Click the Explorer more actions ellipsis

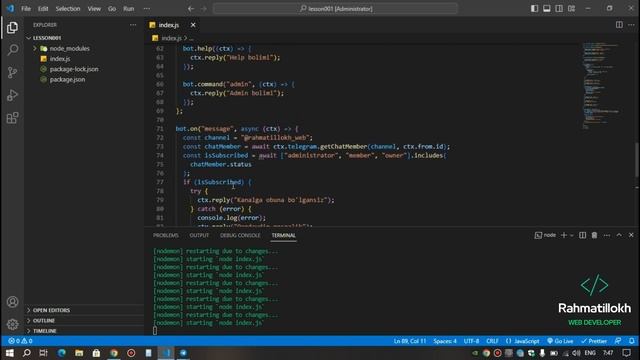pyautogui.click(x=133, y=25)
